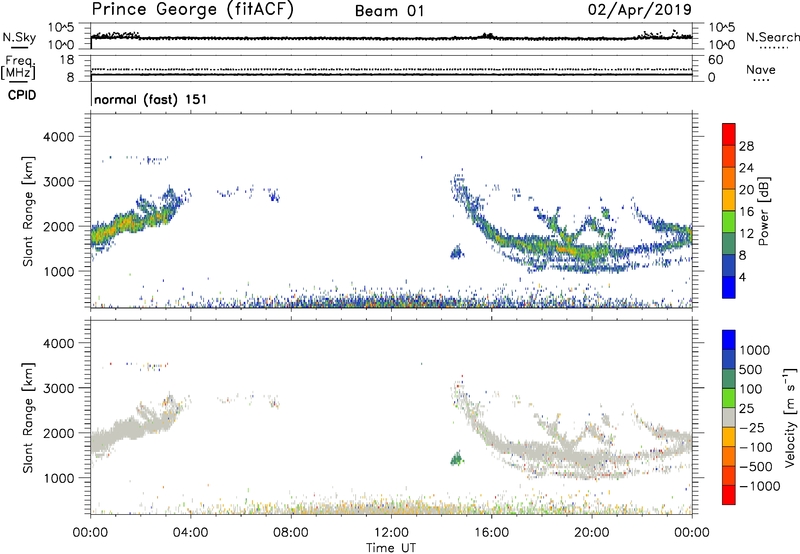Click the dark blue 1000 swatch in Velocity colorbar

pos(729,340)
